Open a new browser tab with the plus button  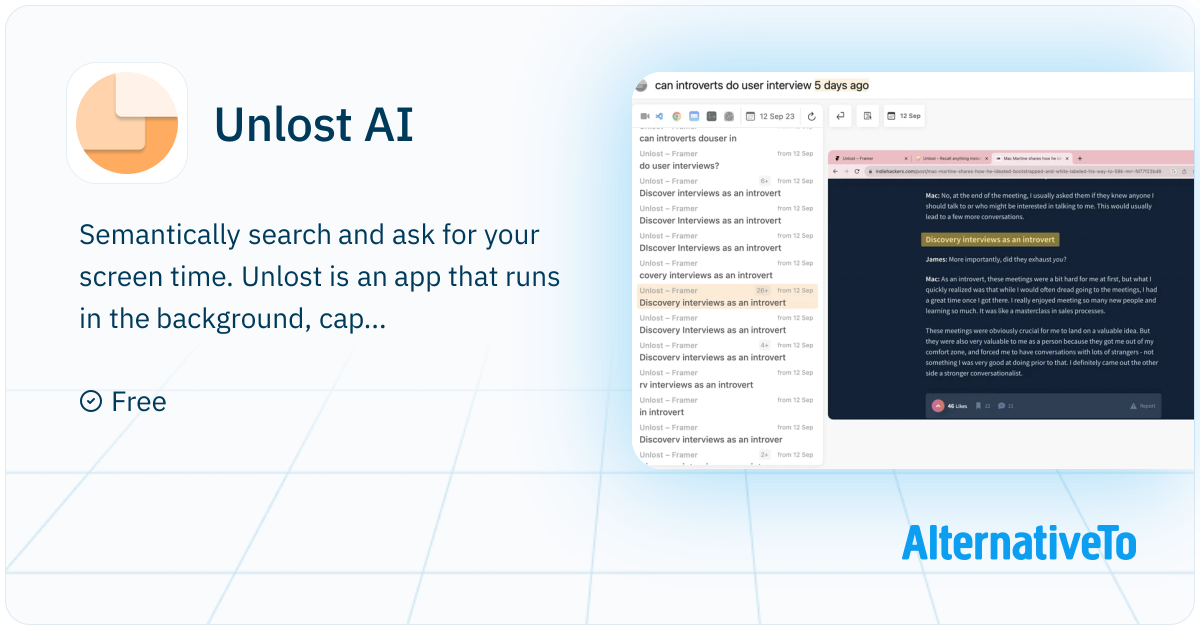[1080, 158]
